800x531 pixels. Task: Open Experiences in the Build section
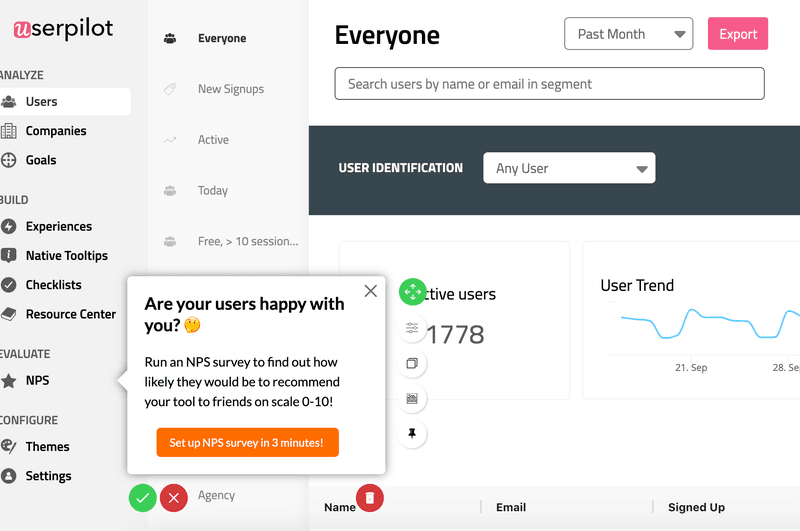(59, 226)
